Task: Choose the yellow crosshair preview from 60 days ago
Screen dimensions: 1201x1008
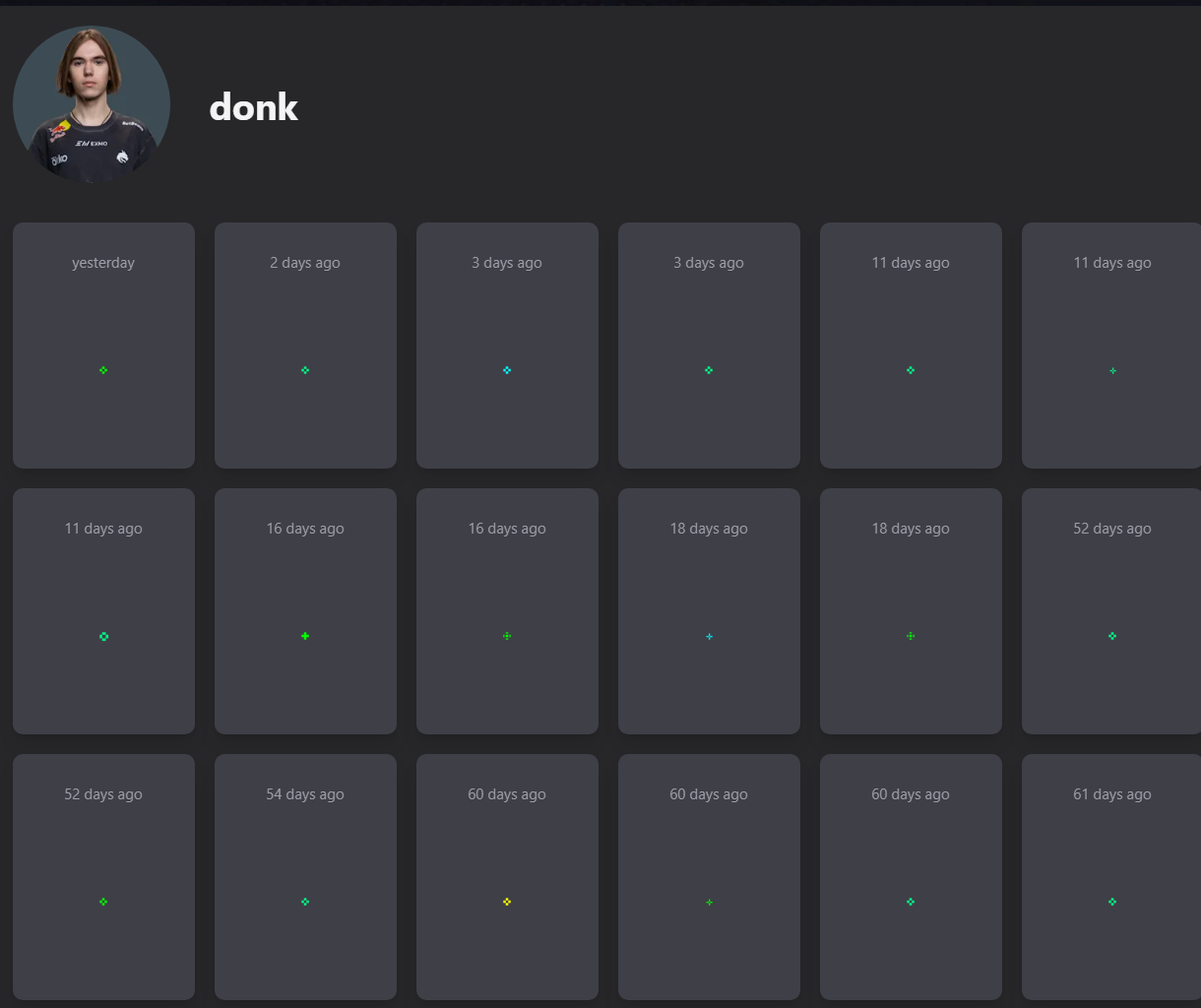Action: pyautogui.click(x=507, y=902)
